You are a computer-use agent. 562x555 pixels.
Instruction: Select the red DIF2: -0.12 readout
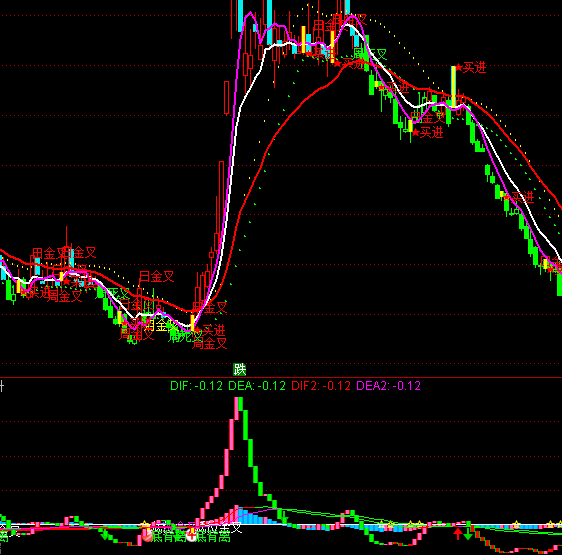point(321,386)
